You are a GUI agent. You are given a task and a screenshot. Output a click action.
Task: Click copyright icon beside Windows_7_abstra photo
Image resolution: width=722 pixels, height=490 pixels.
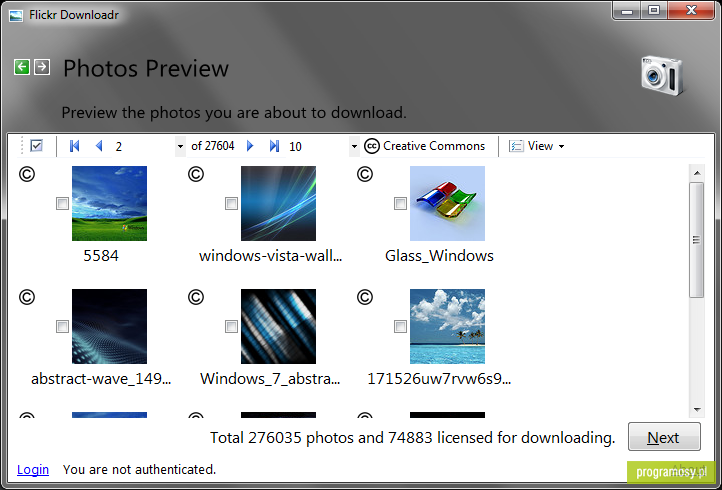pyautogui.click(x=196, y=298)
